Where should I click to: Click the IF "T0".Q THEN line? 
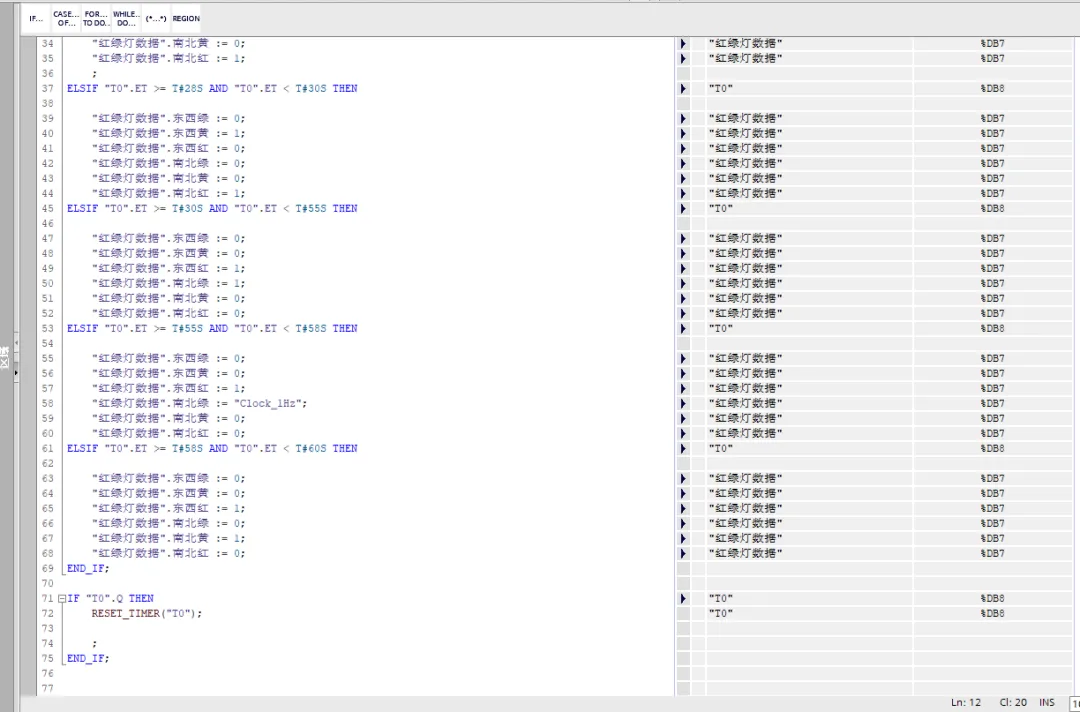[110, 598]
